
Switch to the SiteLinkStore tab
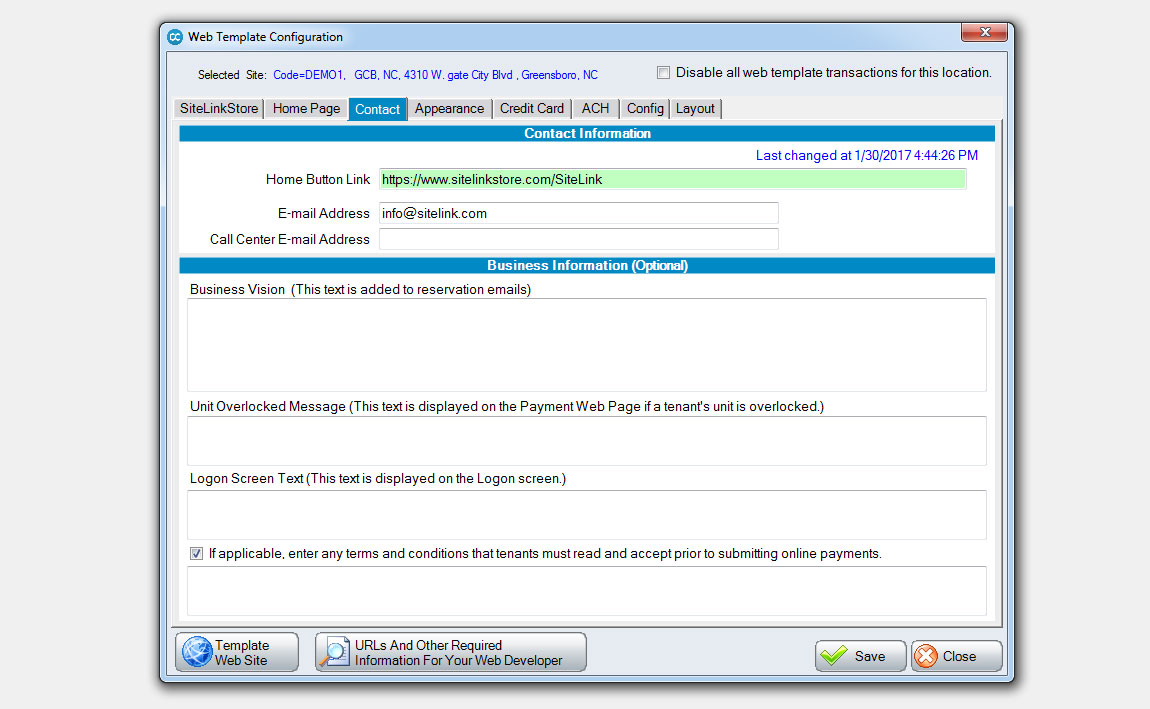[x=218, y=108]
